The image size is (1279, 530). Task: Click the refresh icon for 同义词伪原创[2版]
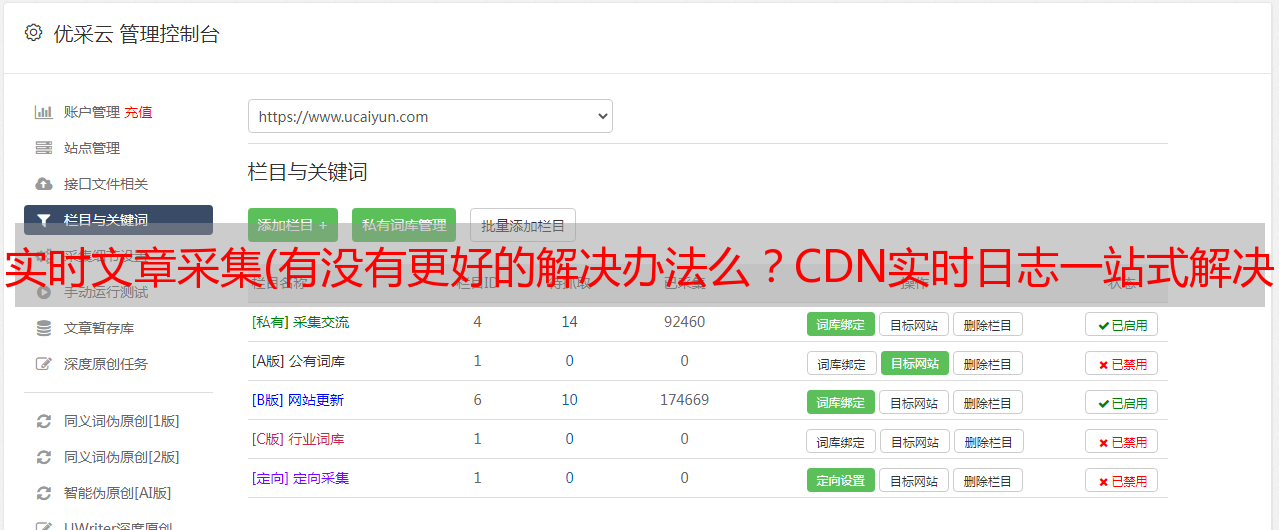pos(43,457)
